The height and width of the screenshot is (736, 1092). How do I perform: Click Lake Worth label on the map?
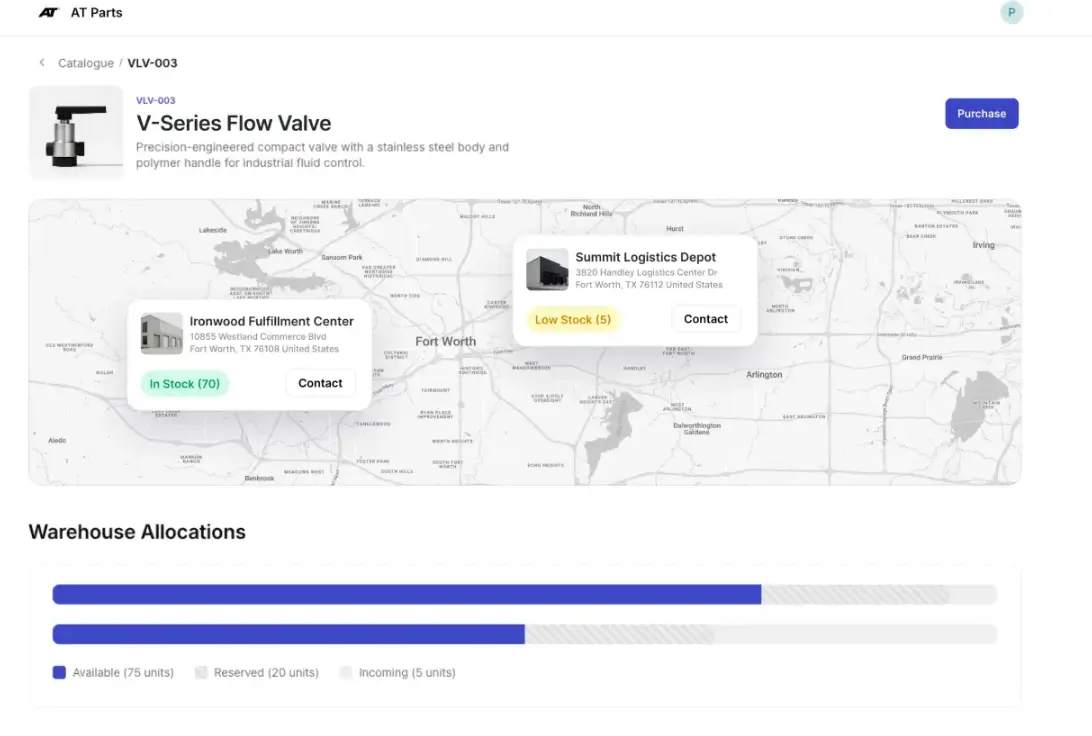285,251
